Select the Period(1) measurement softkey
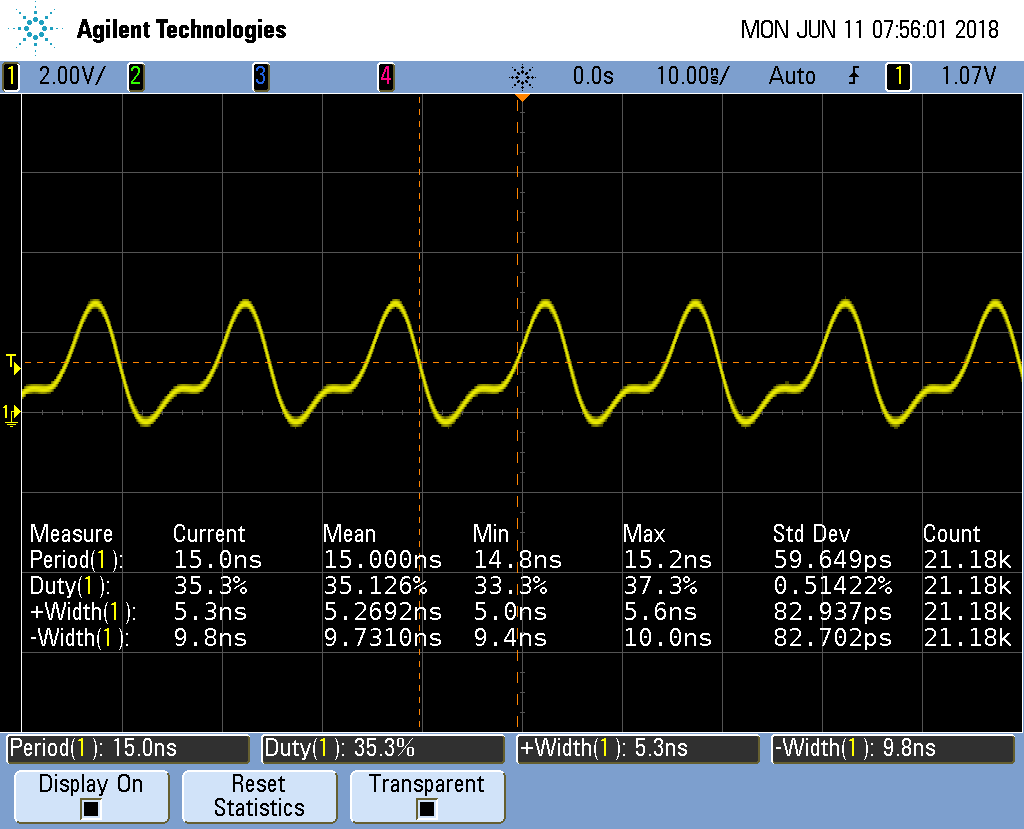Image resolution: width=1024 pixels, height=829 pixels. tap(125, 748)
